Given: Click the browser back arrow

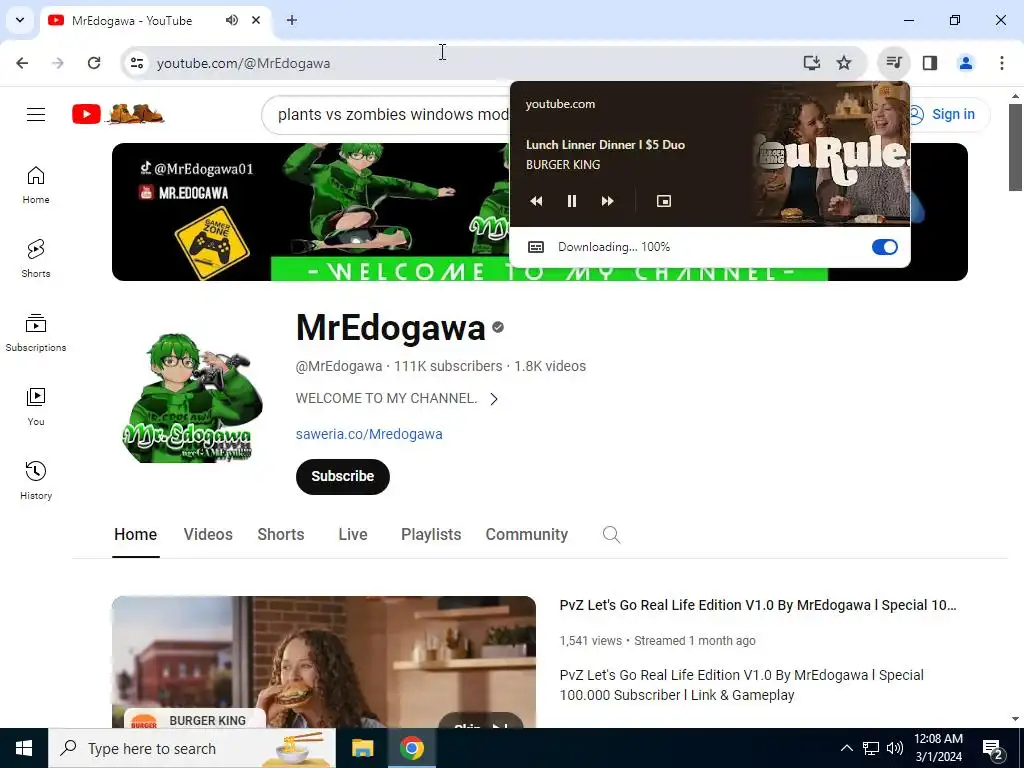Looking at the screenshot, I should (22, 63).
